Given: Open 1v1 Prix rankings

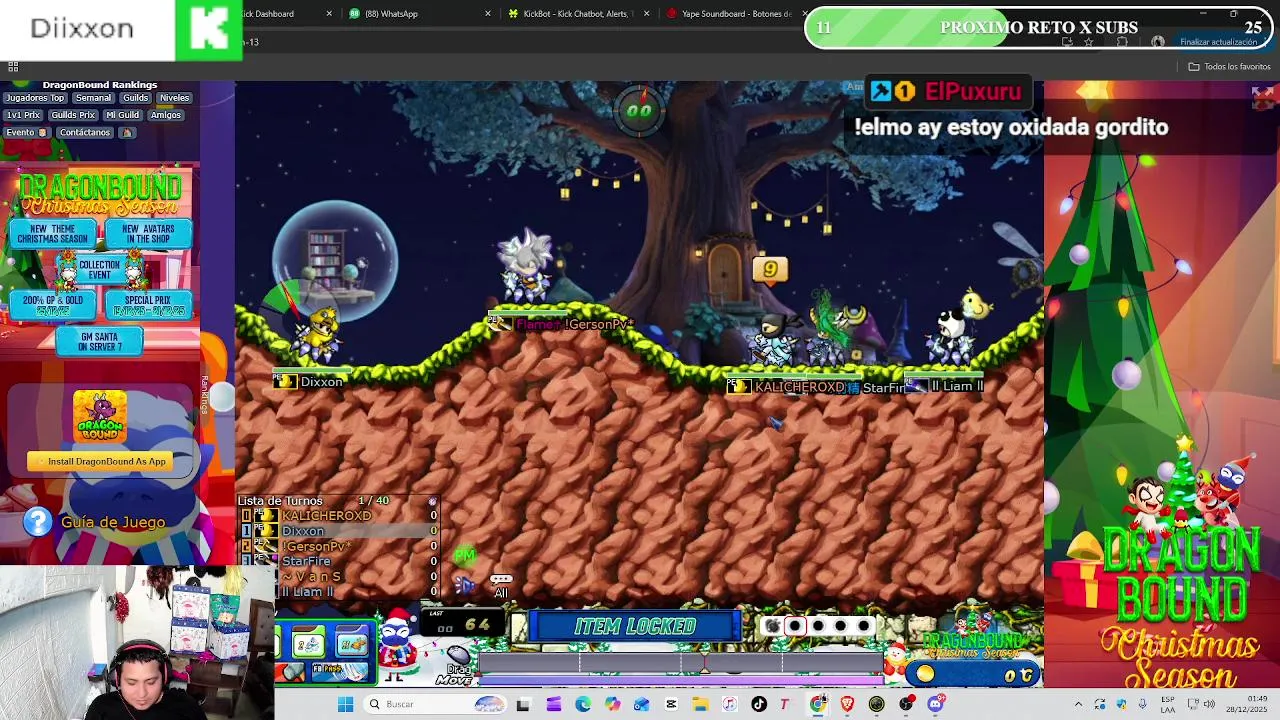Looking at the screenshot, I should click(24, 115).
